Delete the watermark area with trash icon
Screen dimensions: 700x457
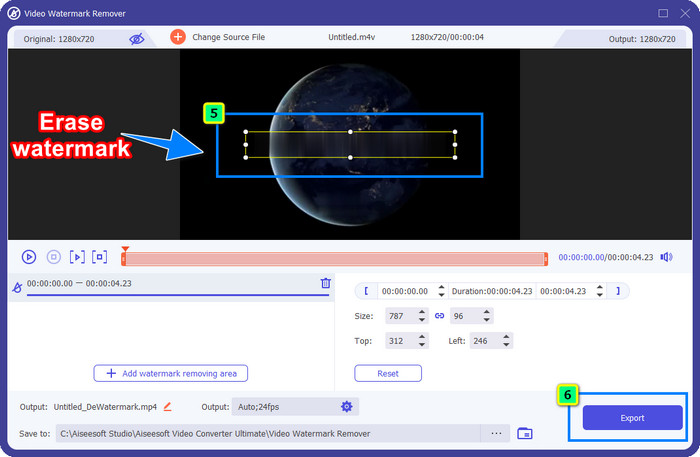(326, 283)
